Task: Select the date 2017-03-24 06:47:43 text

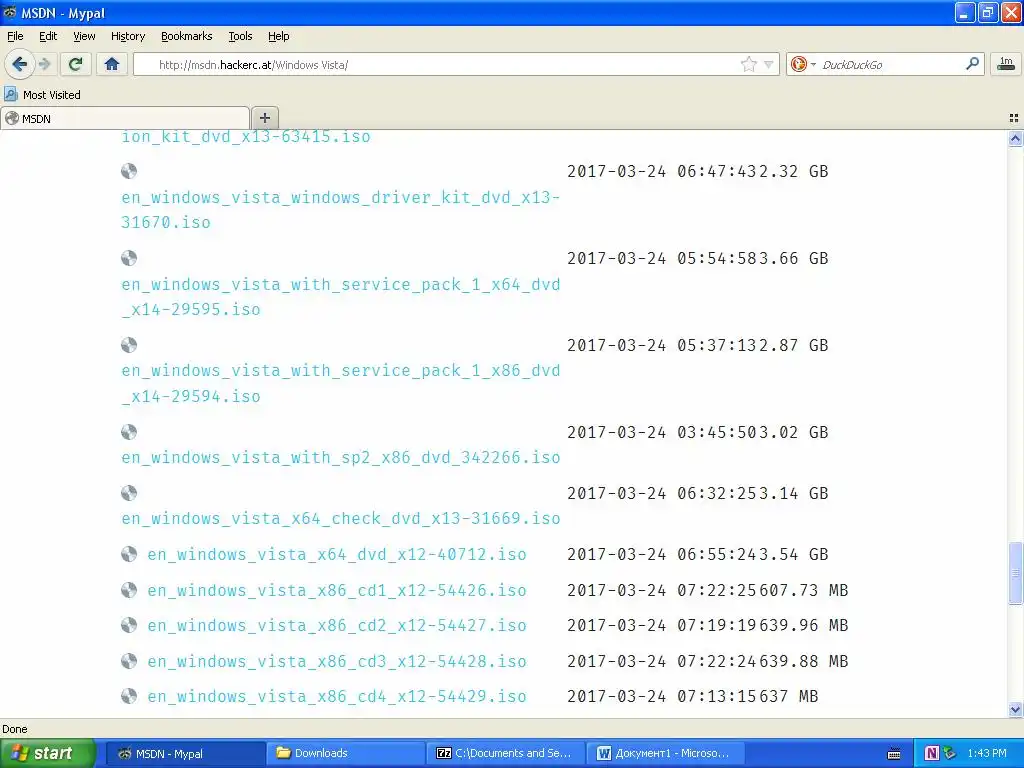Action: (662, 171)
